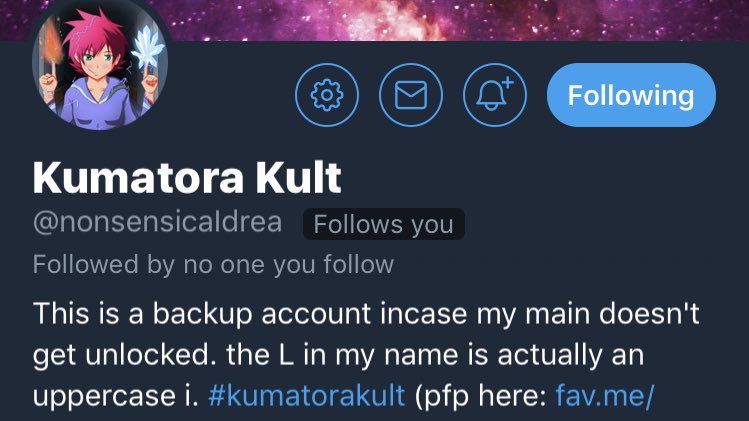Select the Kumatora Kult display name

click(187, 178)
